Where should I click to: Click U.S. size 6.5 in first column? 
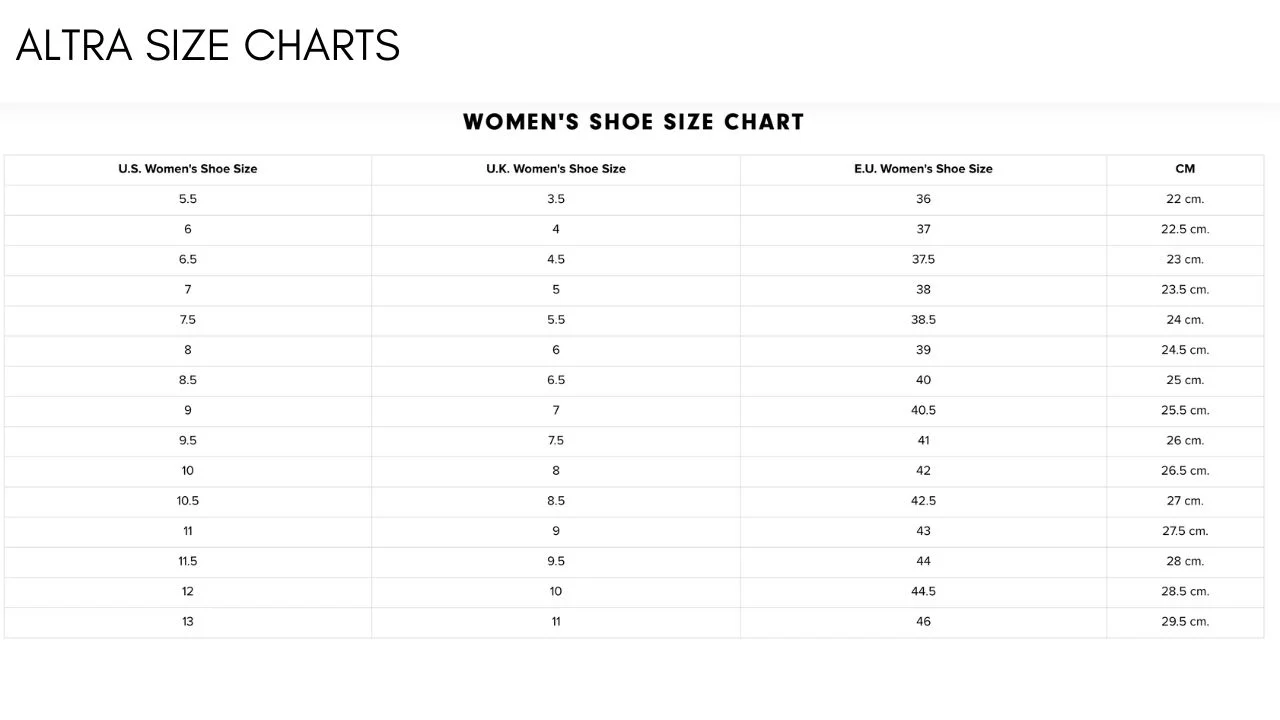point(188,259)
